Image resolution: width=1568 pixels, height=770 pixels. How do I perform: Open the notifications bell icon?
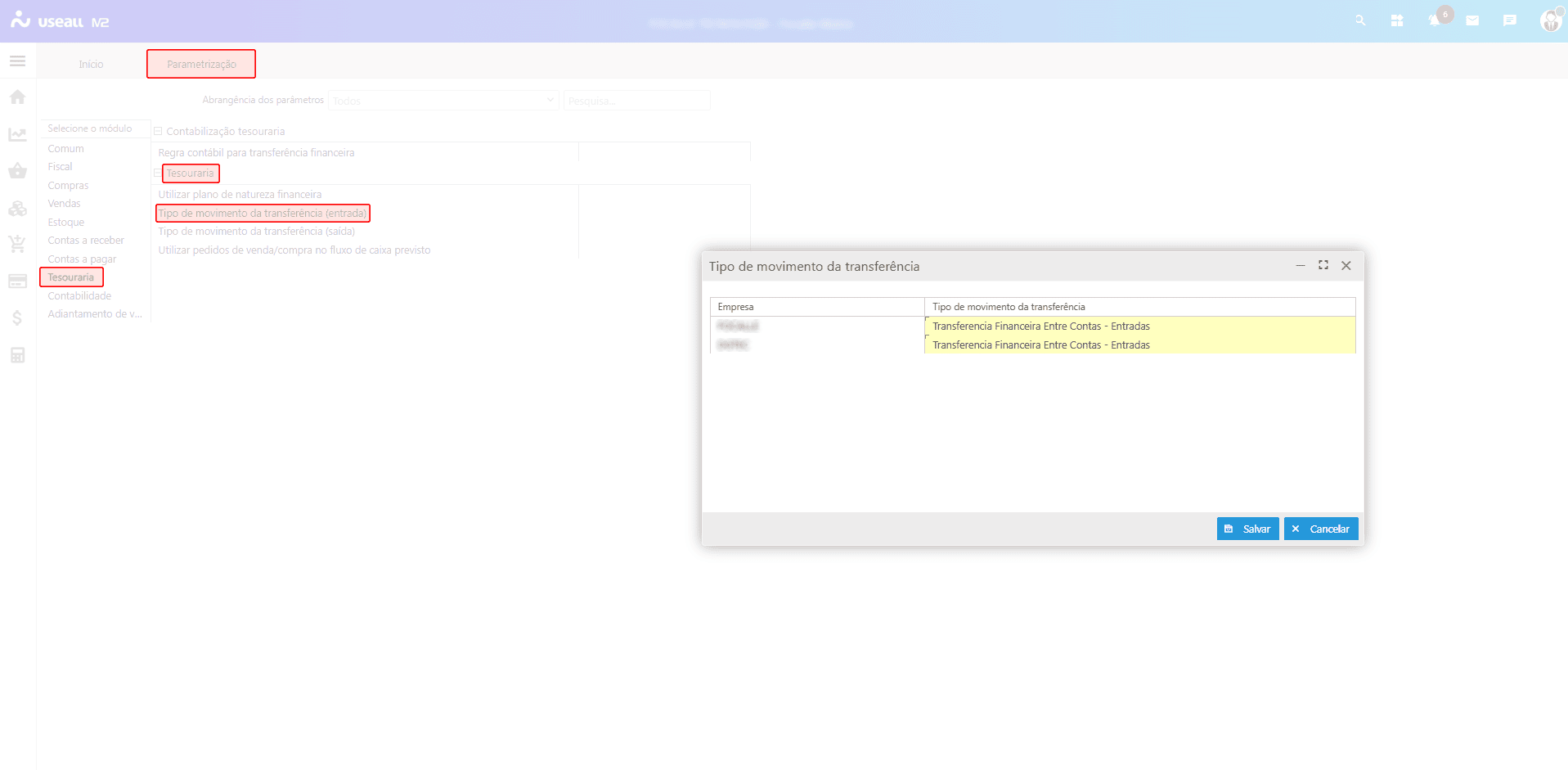1434,20
